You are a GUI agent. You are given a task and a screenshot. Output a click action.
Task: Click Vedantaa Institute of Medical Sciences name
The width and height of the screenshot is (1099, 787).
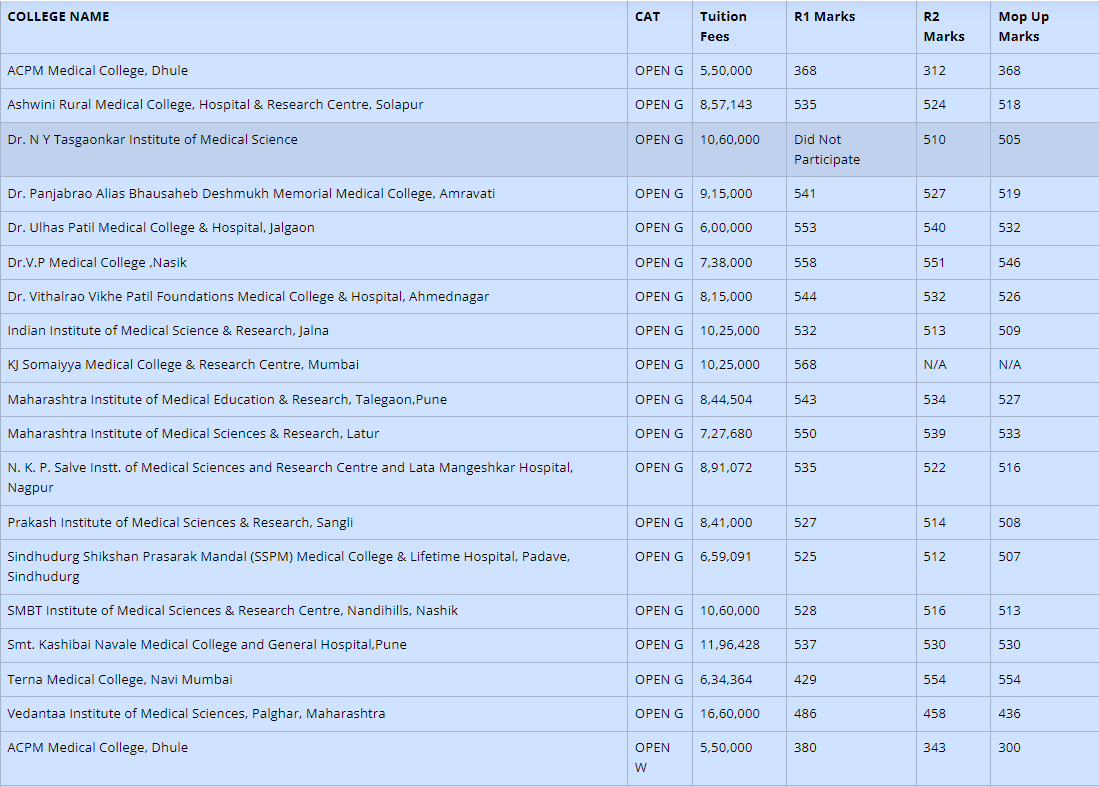tap(196, 714)
